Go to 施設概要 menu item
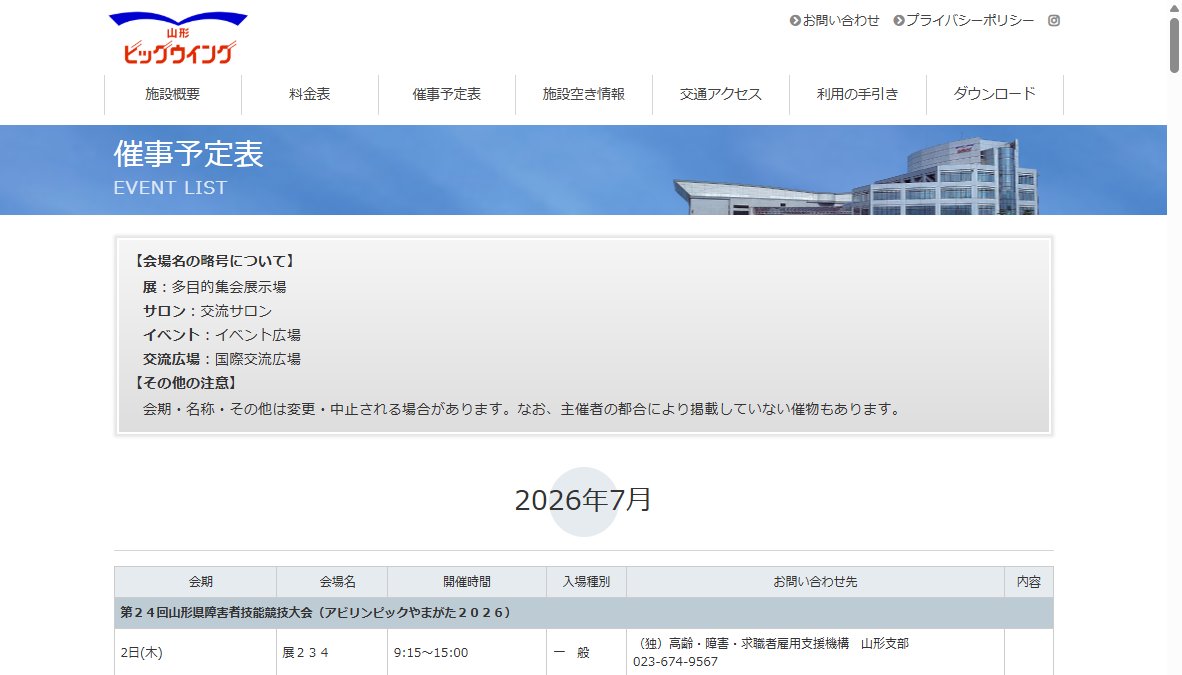1182x675 pixels. pos(173,94)
